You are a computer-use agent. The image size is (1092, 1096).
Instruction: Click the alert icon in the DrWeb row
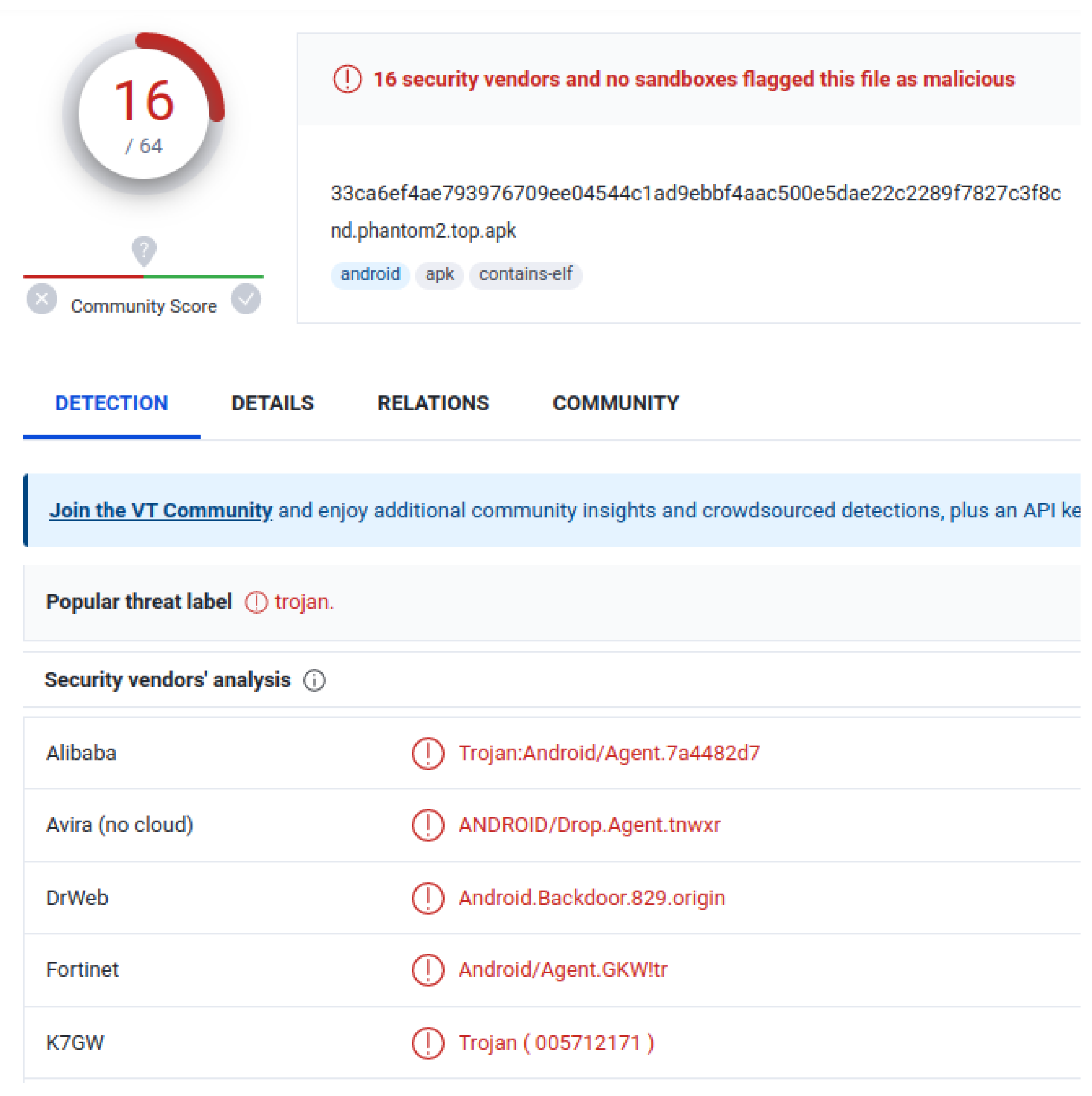pos(428,899)
